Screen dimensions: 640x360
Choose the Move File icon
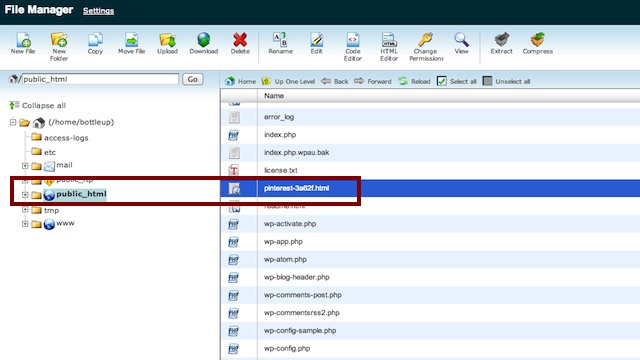(131, 44)
